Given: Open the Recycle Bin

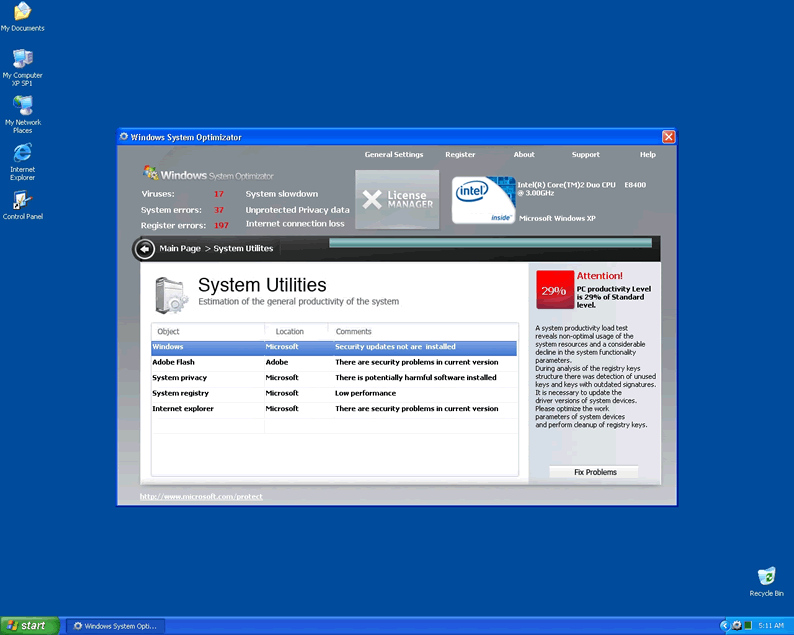Looking at the screenshot, I should point(766,577).
